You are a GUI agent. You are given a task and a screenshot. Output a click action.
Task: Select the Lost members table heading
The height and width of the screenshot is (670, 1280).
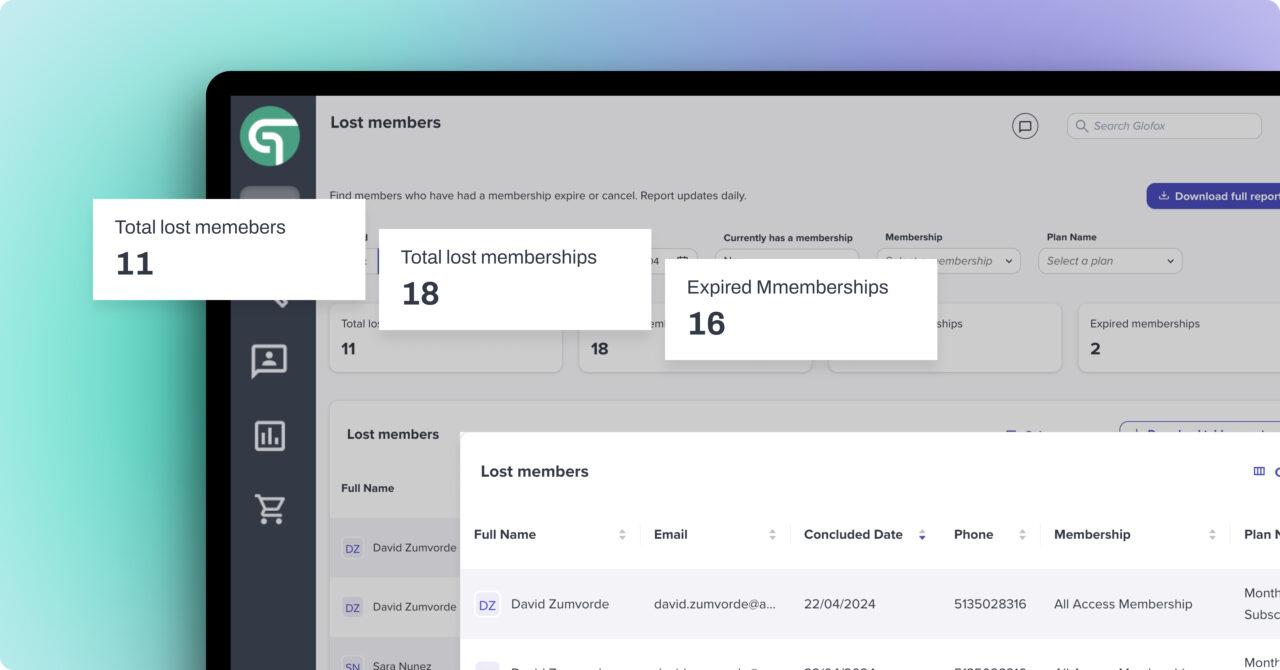534,470
